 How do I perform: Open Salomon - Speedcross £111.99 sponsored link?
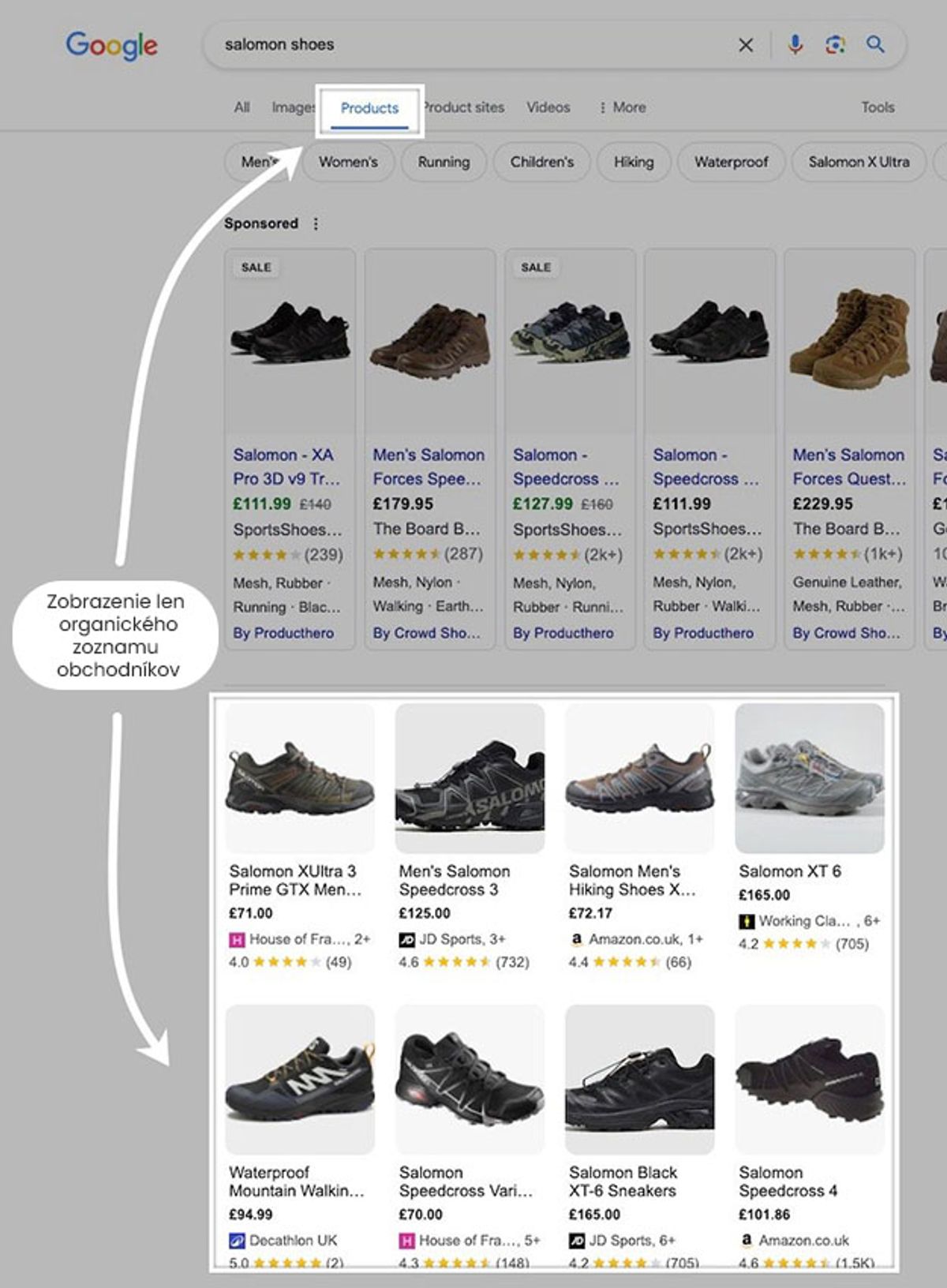point(706,466)
